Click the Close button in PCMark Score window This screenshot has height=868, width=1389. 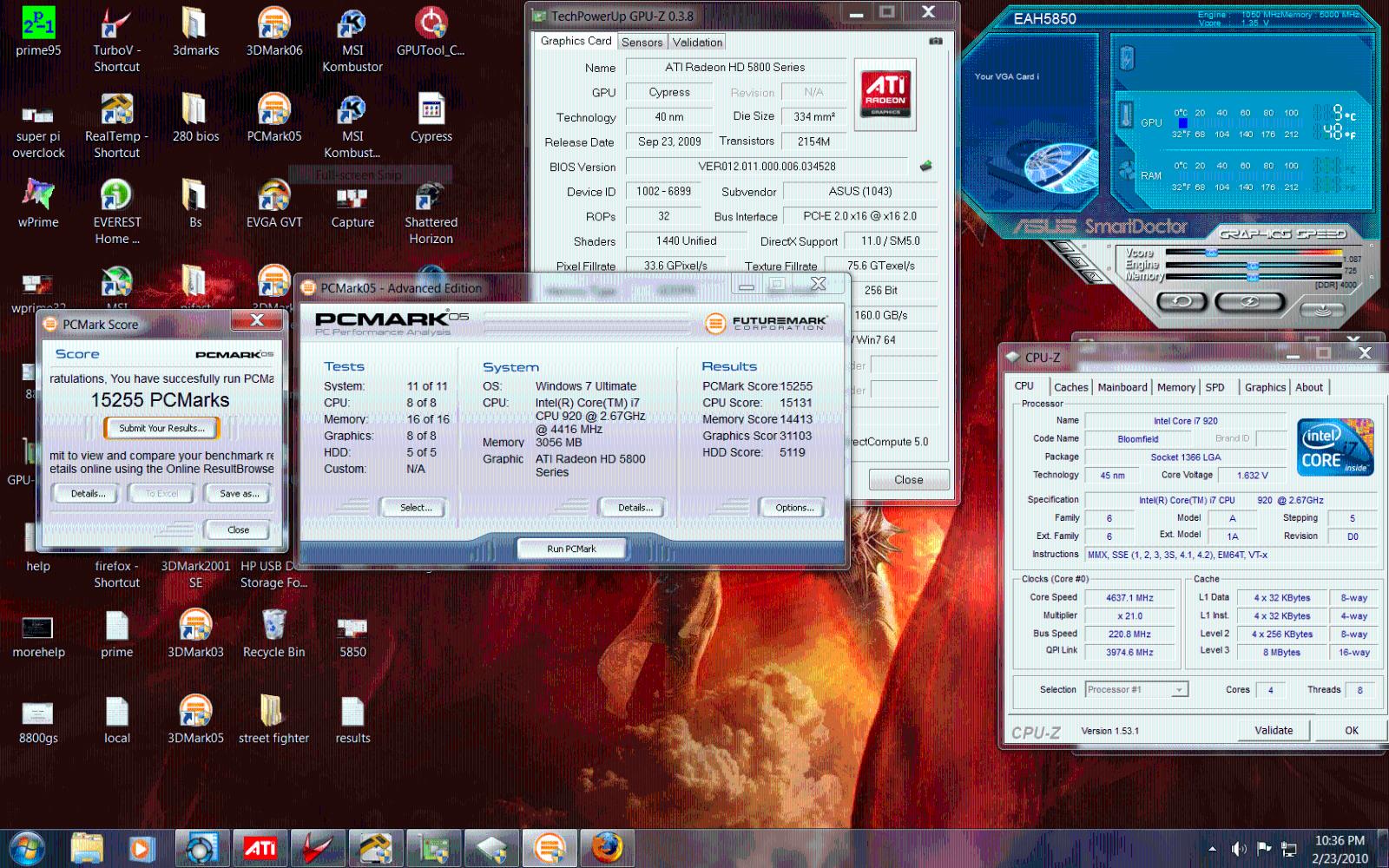coord(238,529)
